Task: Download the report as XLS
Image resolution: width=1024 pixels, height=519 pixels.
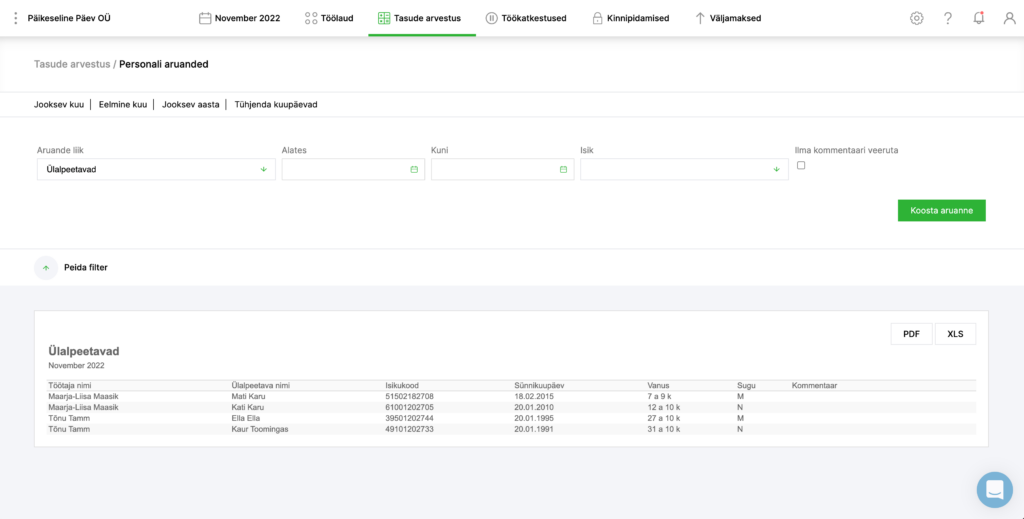Action: pos(955,334)
